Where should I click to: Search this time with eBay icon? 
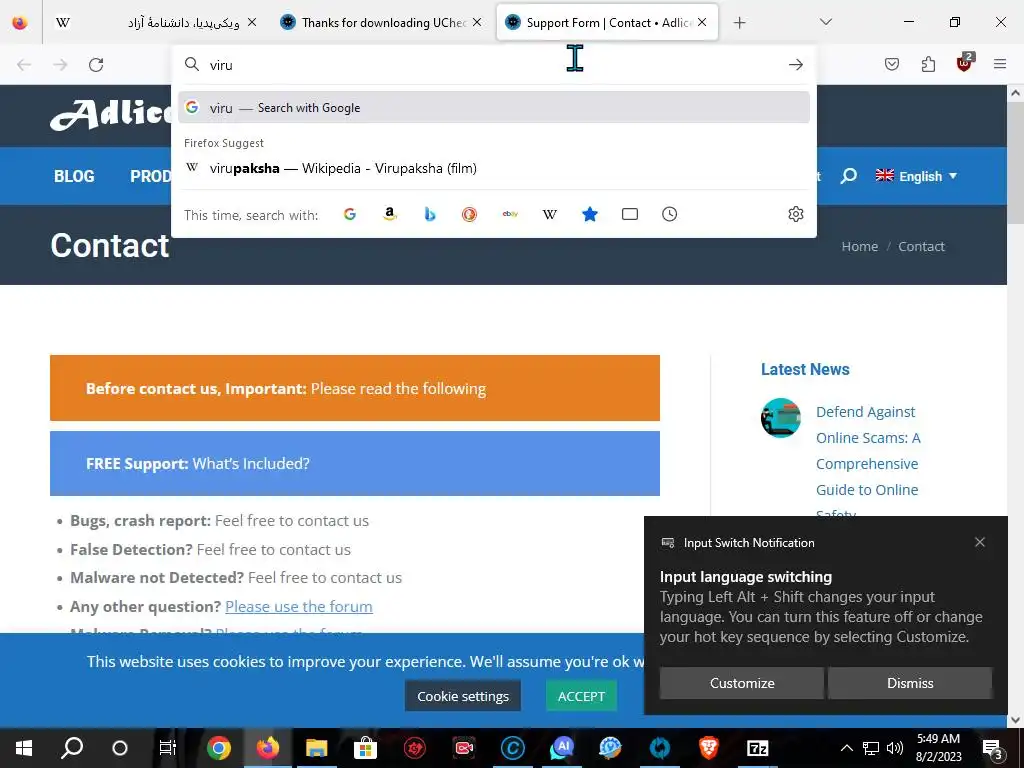(x=510, y=214)
